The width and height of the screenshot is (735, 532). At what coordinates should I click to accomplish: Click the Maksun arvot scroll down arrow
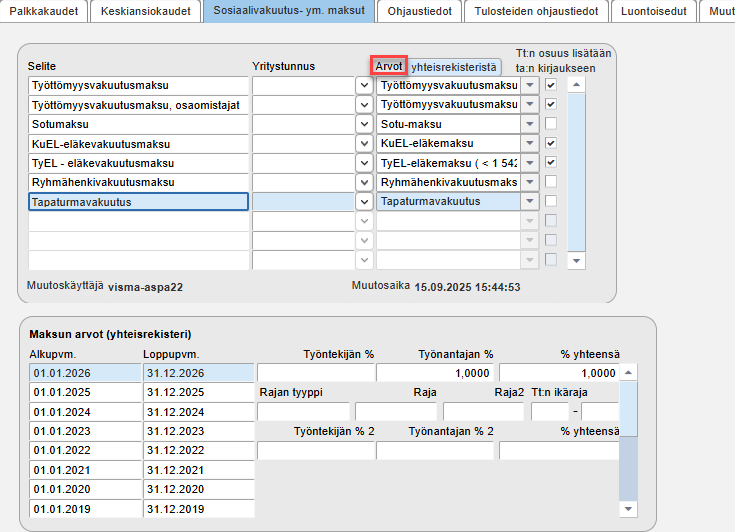point(628,509)
